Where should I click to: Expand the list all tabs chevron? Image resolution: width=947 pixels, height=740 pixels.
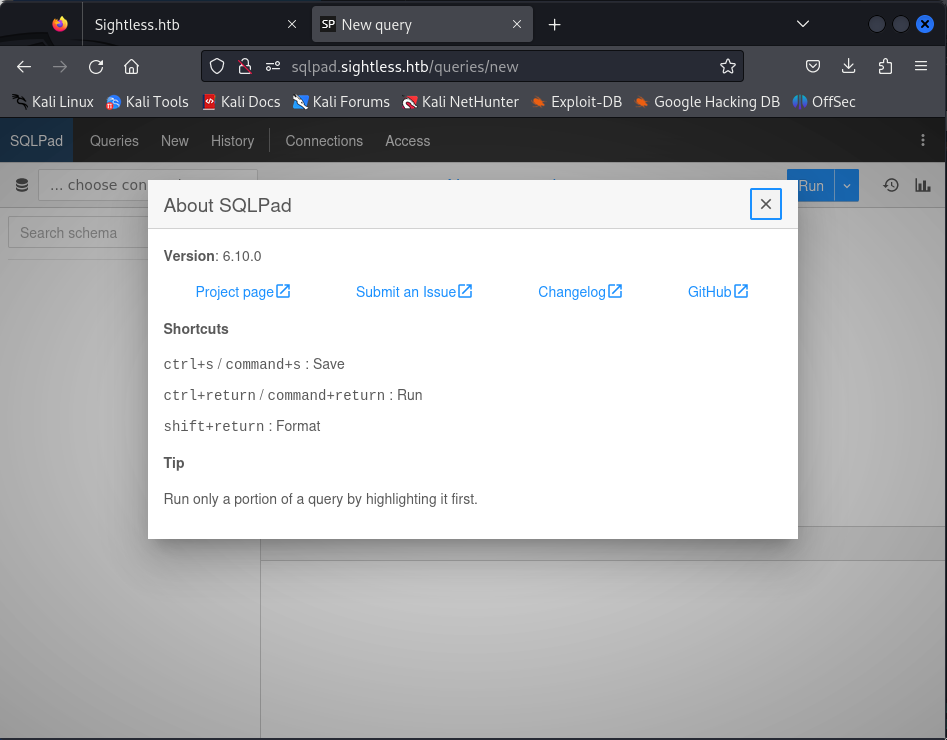[802, 24]
